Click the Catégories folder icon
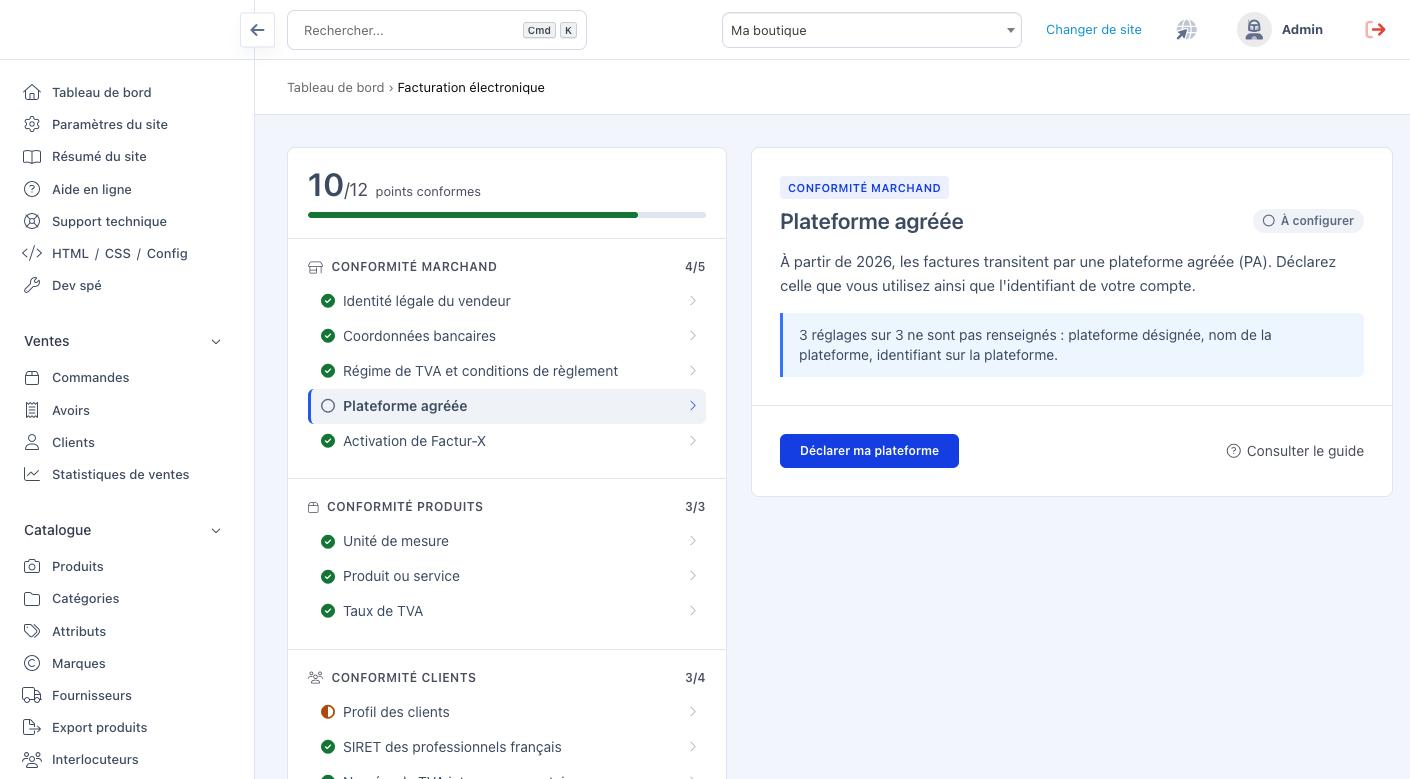 coord(33,598)
